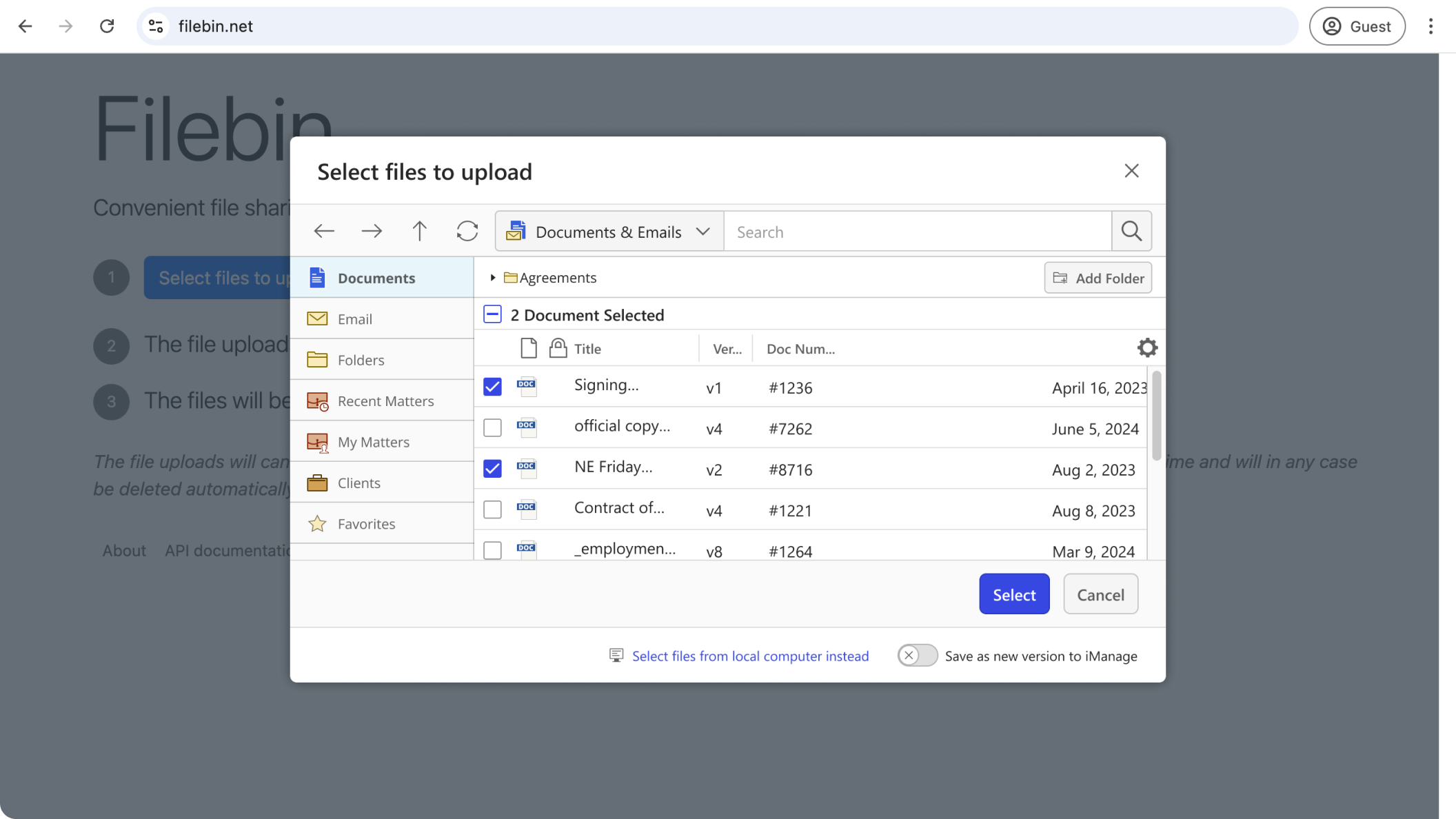Toggle Save as new version to iManage
The image size is (1456, 819).
[x=917, y=656]
